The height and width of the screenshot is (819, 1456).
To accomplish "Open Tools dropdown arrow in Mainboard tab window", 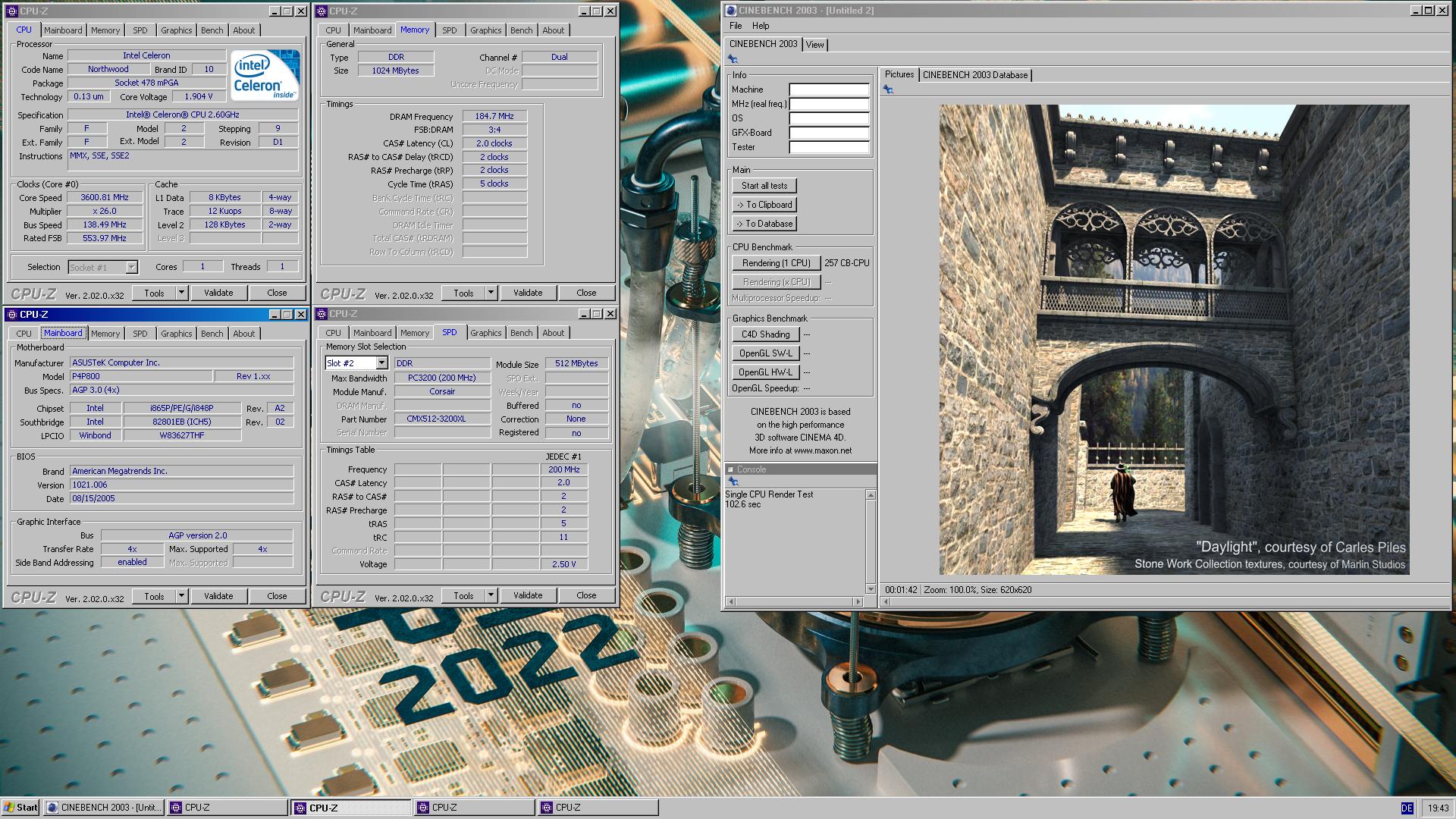I will pyautogui.click(x=181, y=596).
